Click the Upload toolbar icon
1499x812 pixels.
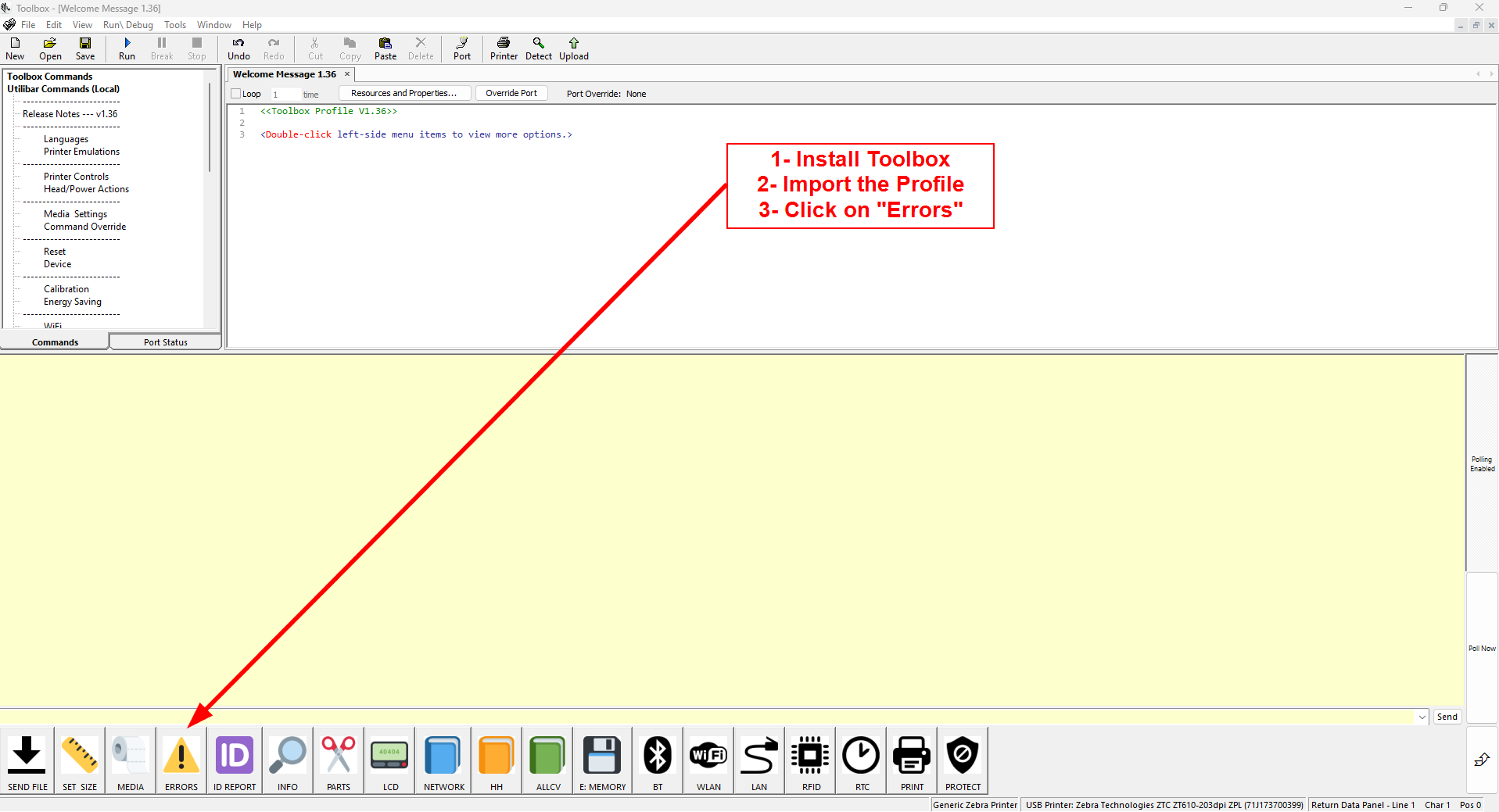click(573, 48)
